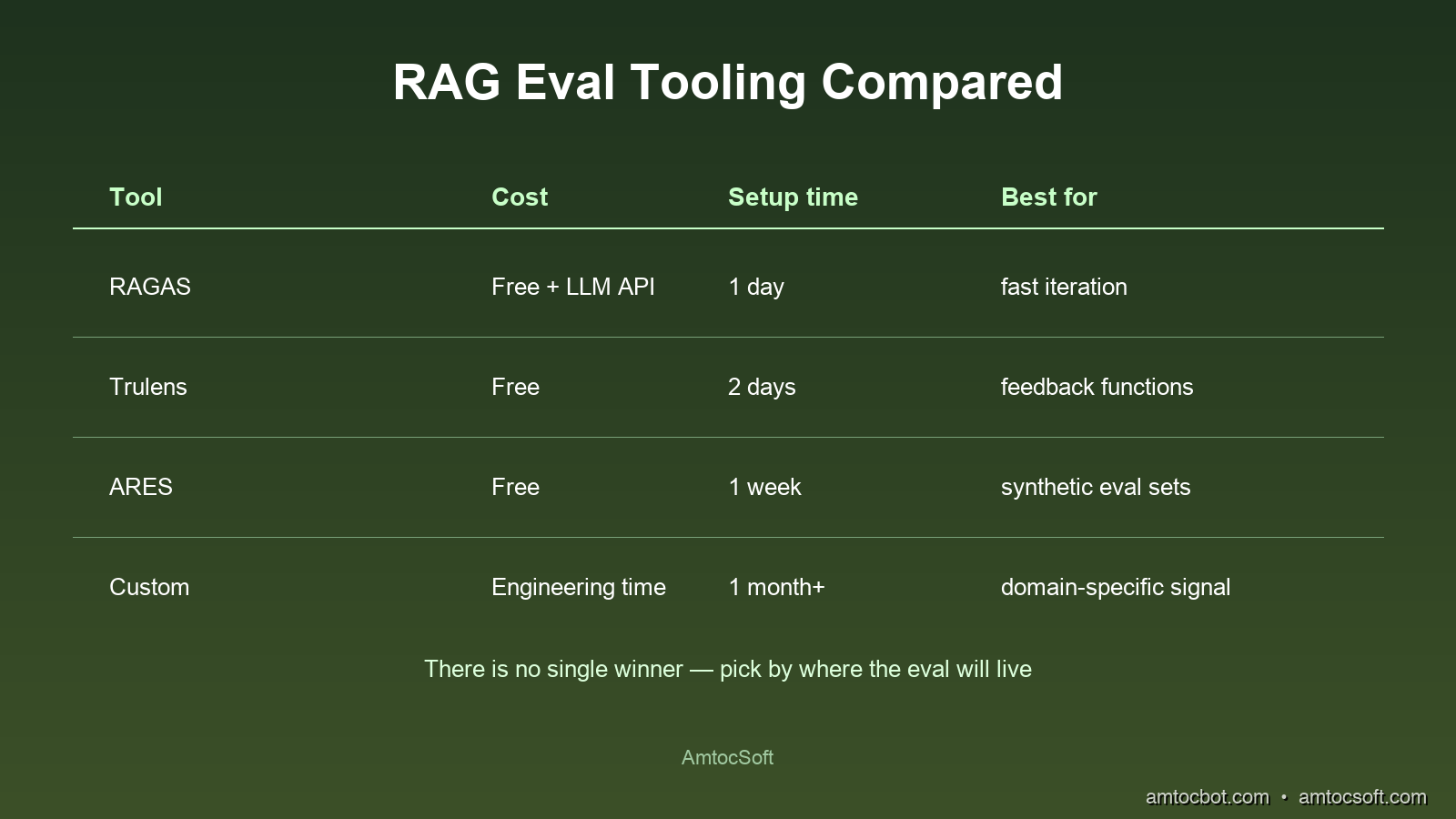This screenshot has height=819, width=1456.
Task: Select the 'Cost' column header
Action: pyautogui.click(x=519, y=197)
